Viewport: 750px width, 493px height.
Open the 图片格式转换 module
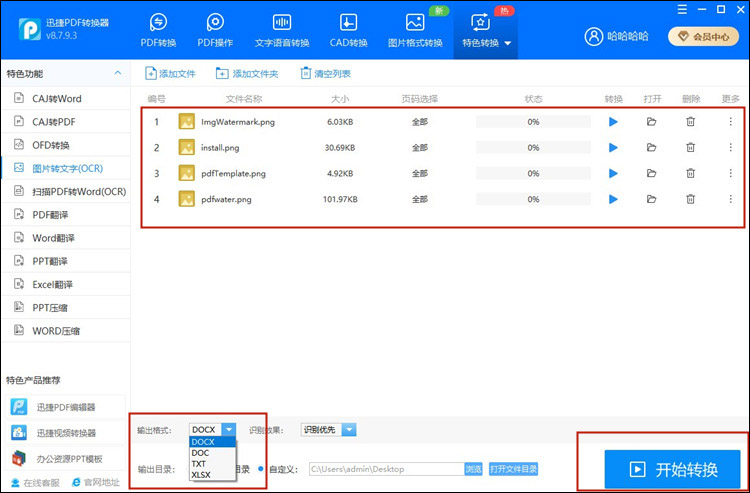(415, 30)
